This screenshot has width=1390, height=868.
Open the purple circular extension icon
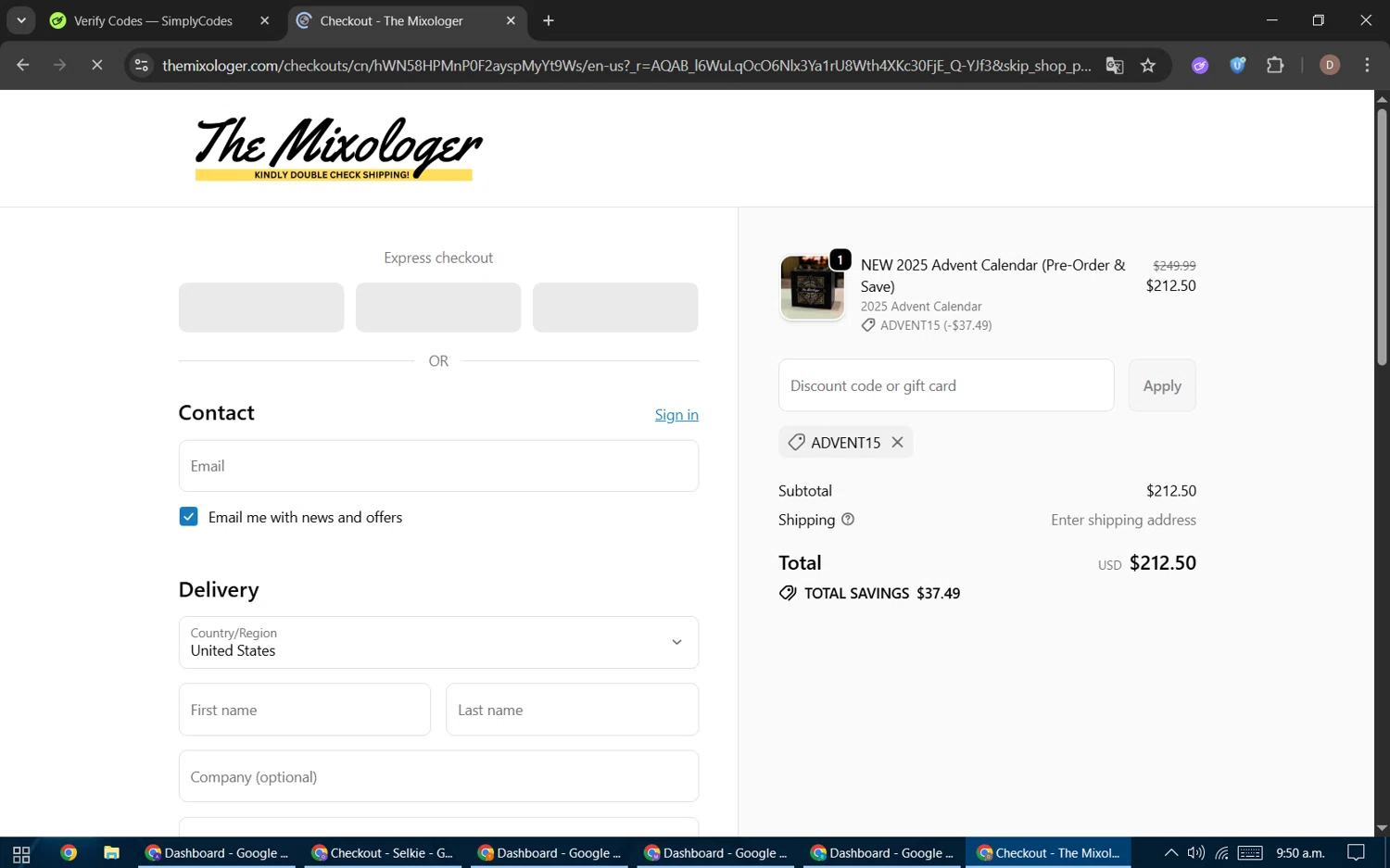tap(1200, 65)
